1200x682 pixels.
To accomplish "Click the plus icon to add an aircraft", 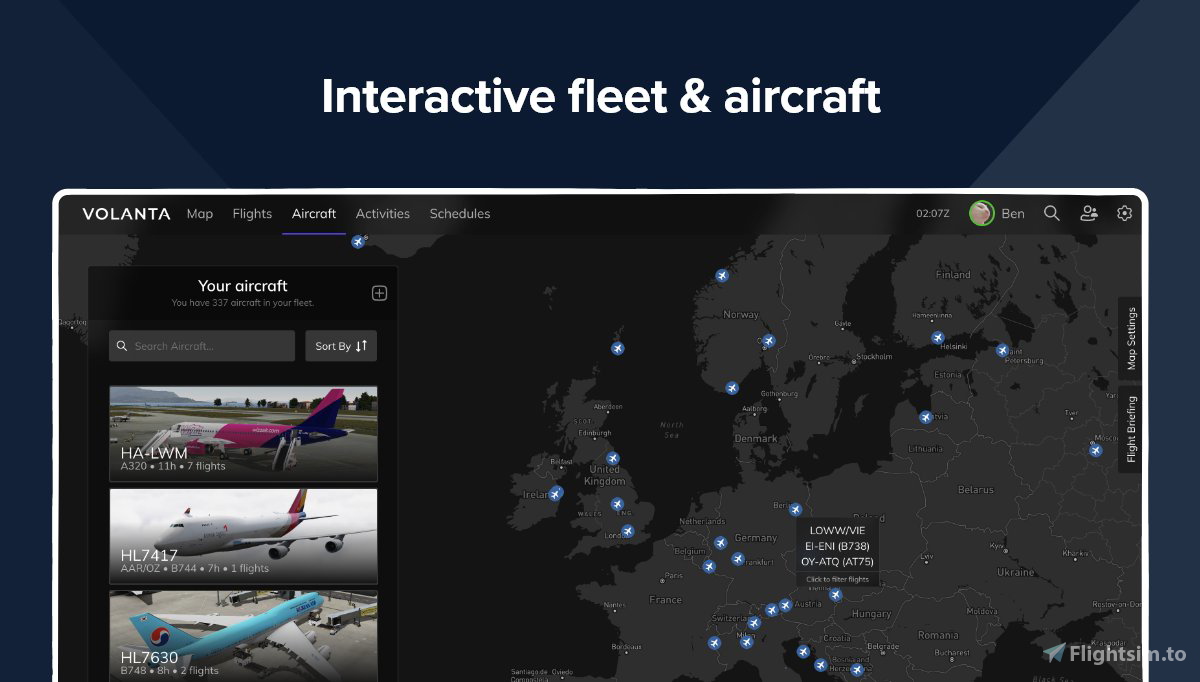I will [379, 292].
